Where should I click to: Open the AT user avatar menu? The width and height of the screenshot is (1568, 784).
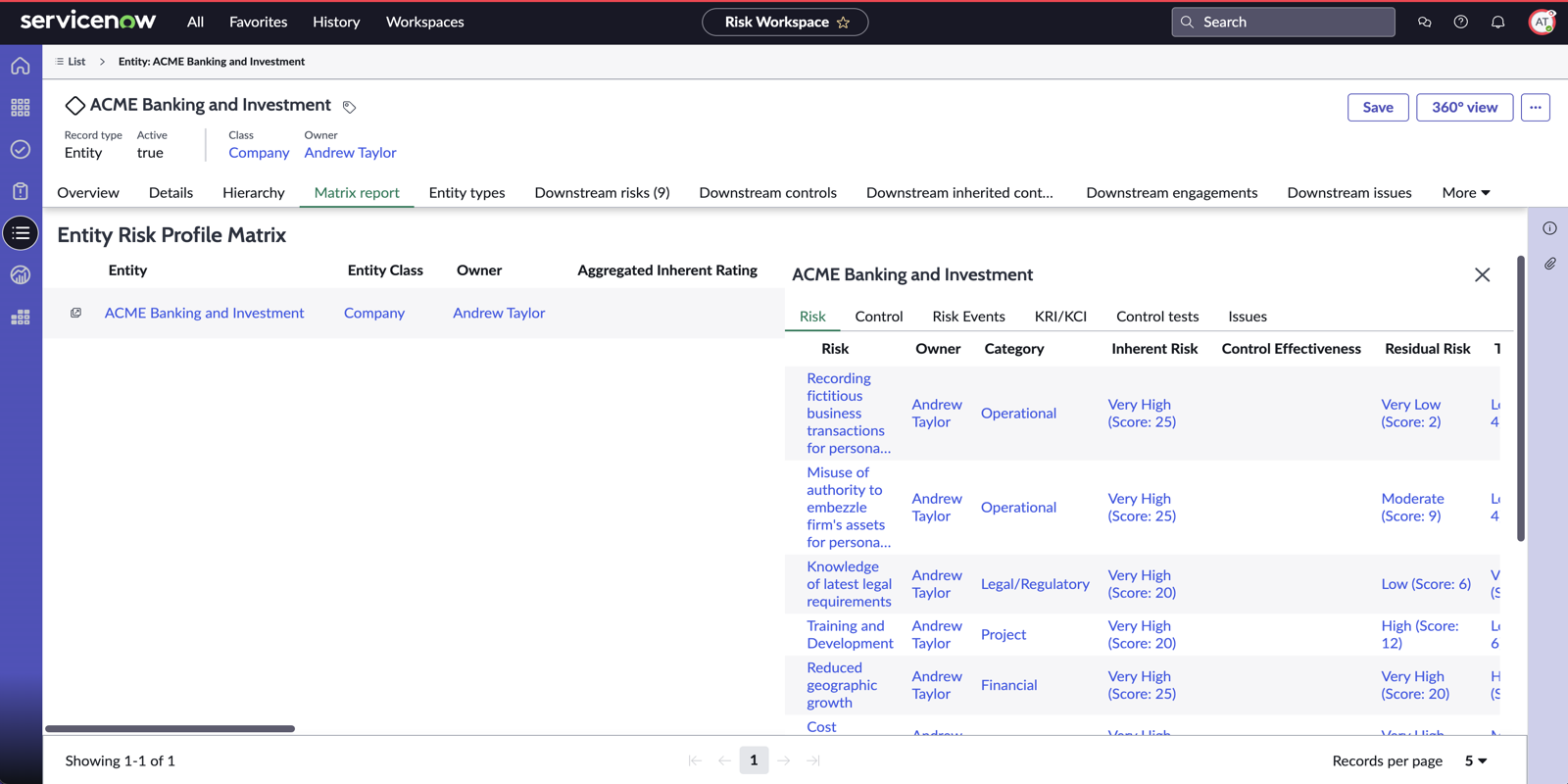1542,22
